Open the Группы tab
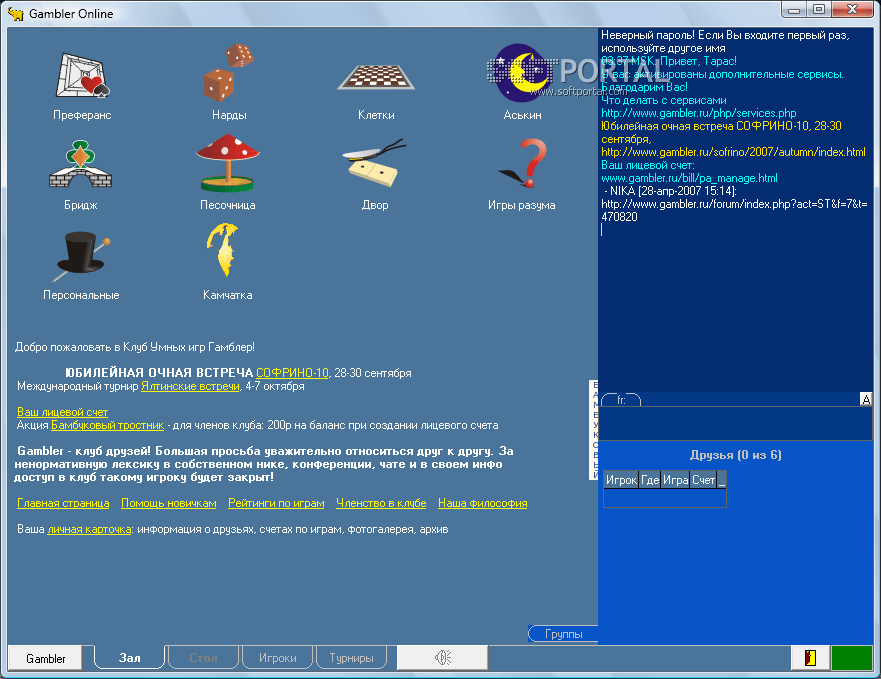 coord(564,634)
